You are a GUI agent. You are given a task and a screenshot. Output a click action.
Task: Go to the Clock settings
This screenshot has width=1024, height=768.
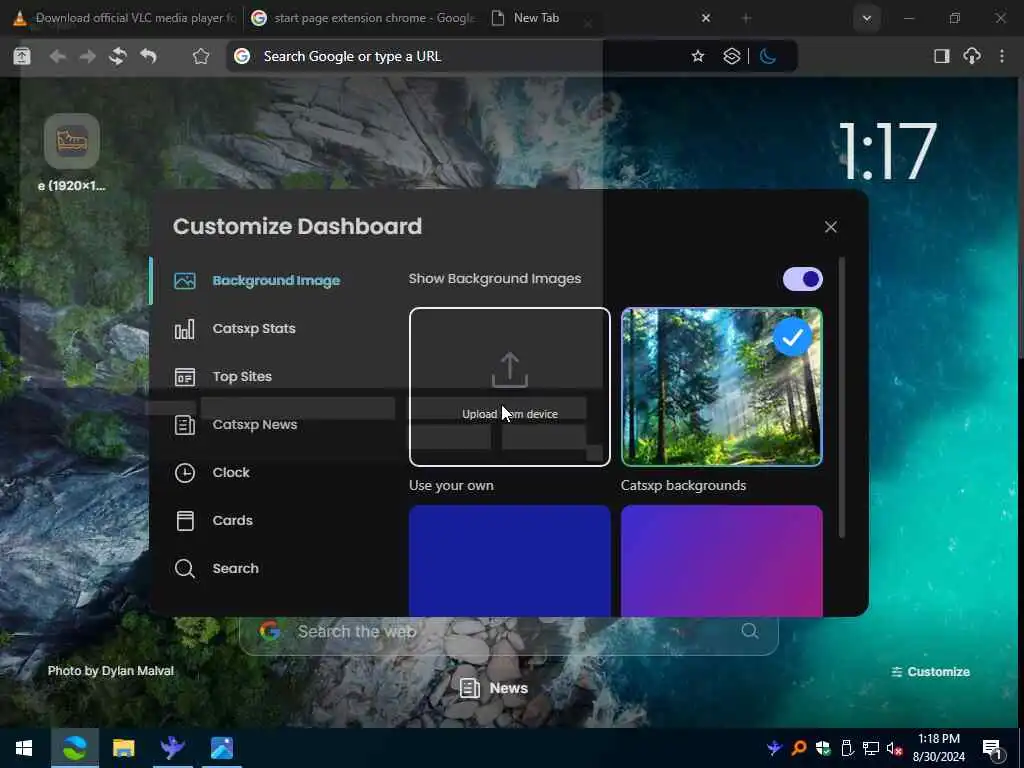(x=212, y=473)
